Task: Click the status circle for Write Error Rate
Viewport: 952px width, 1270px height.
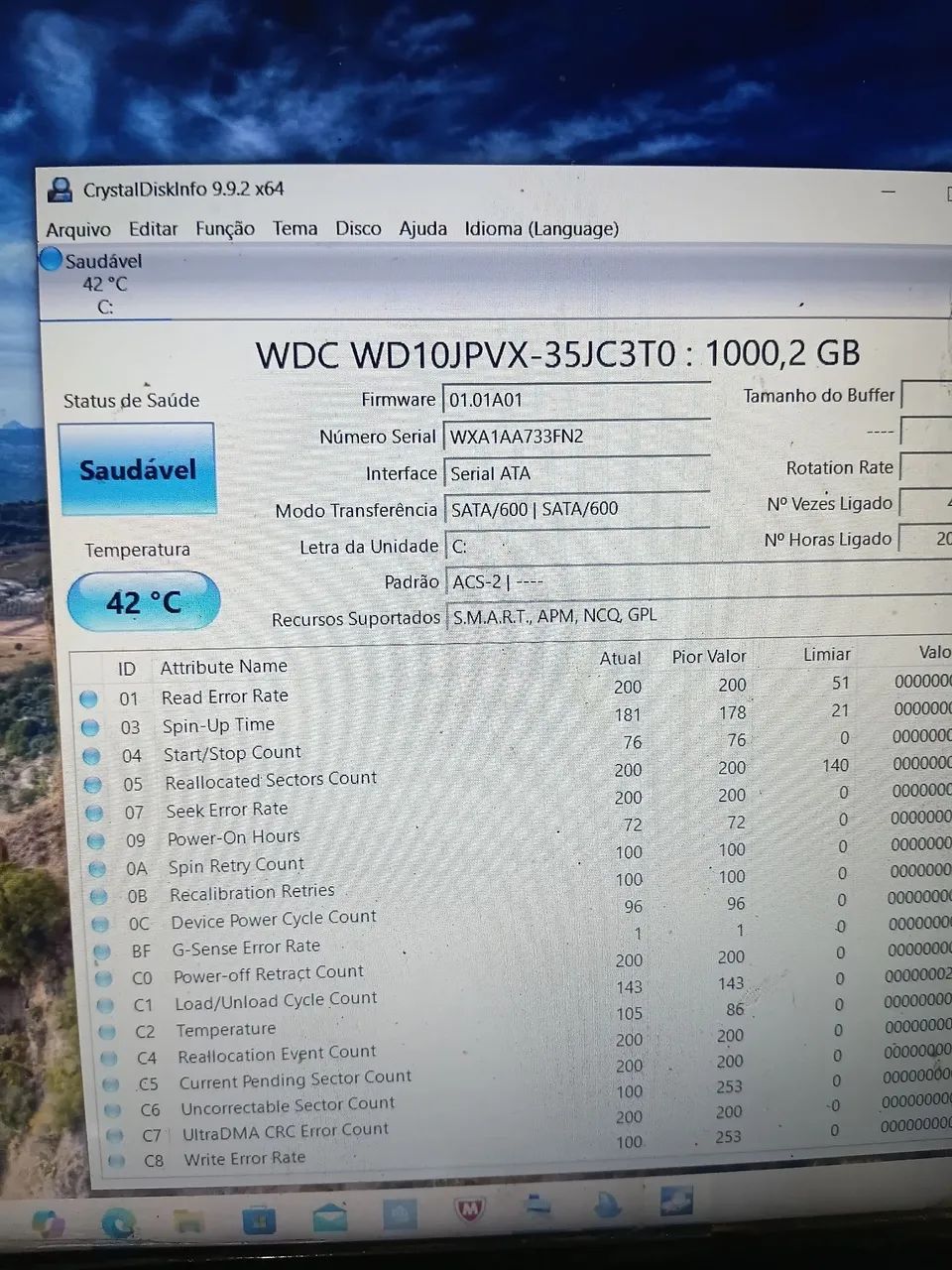Action: [118, 1161]
